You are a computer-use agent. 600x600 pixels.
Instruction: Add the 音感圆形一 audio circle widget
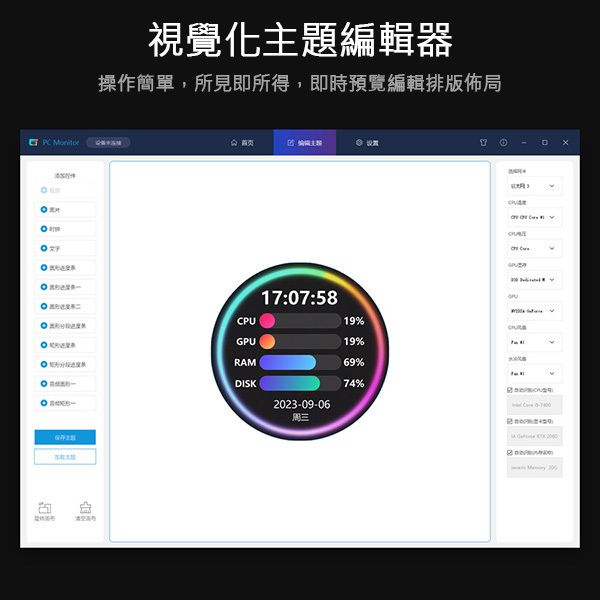tap(65, 383)
